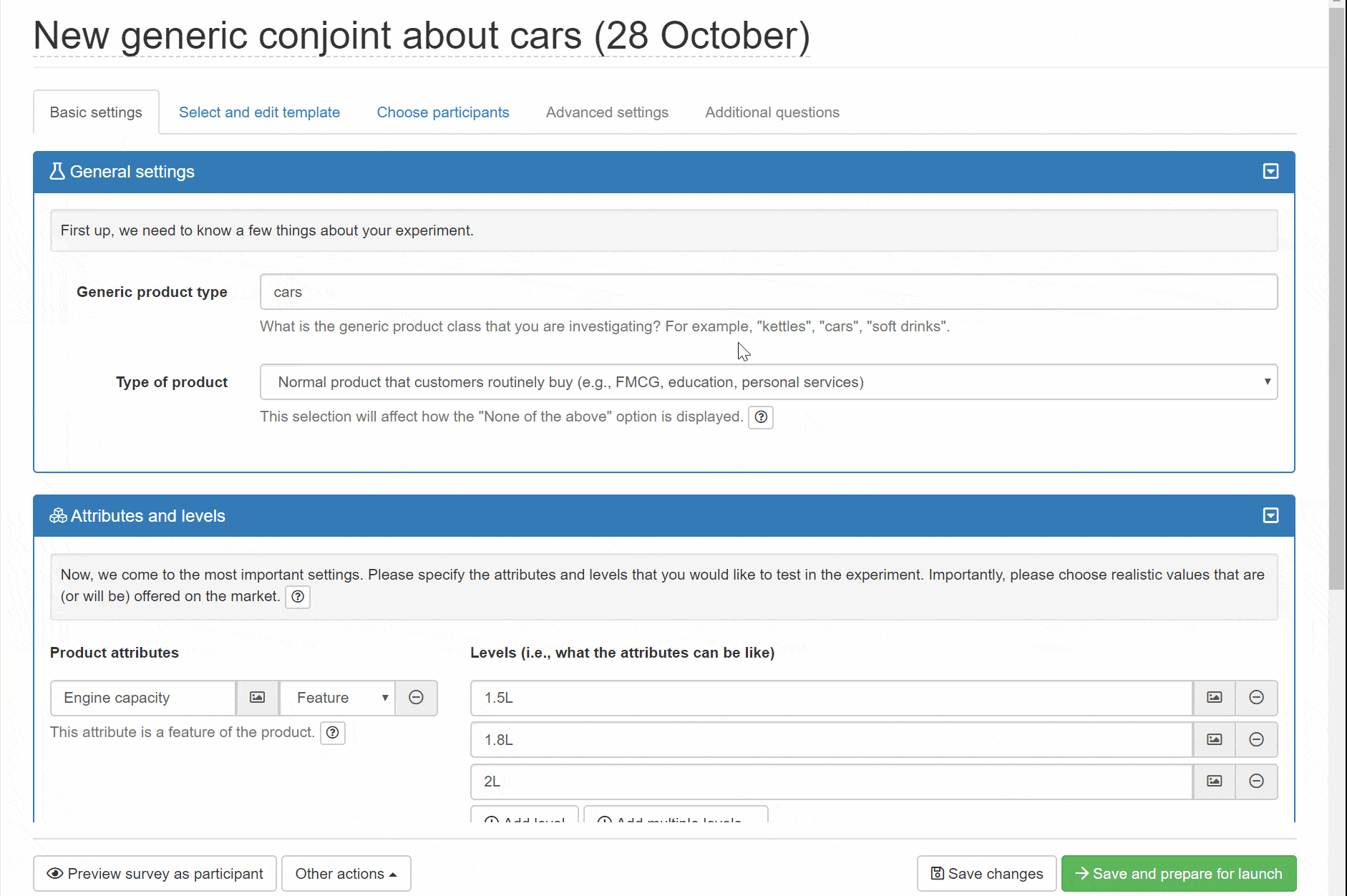Open the Feature attribute type dropdown
This screenshot has width=1347, height=896.
pyautogui.click(x=337, y=698)
